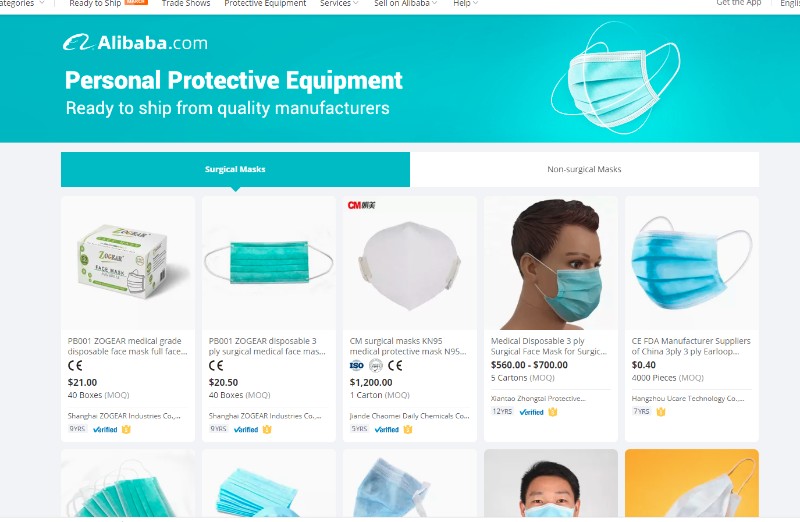Open CM surgical masks KN95 product title
Image resolution: width=800 pixels, height=522 pixels.
click(408, 346)
